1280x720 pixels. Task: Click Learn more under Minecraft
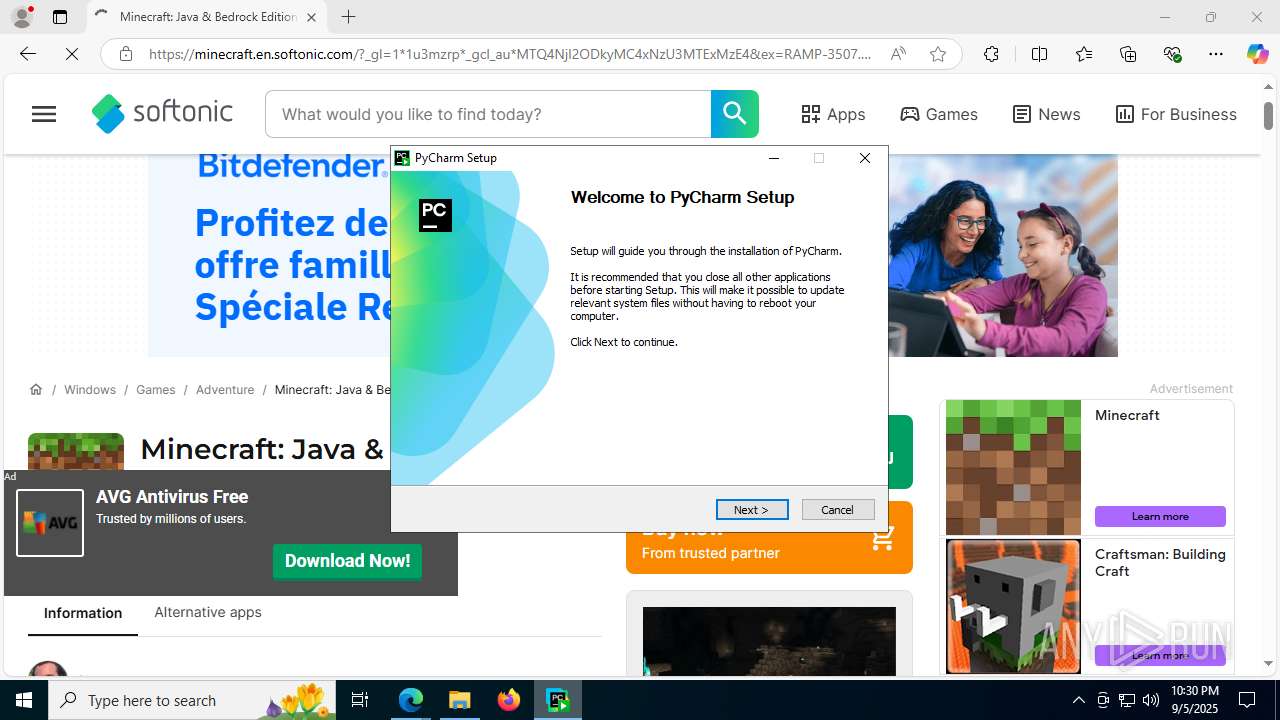[1160, 516]
